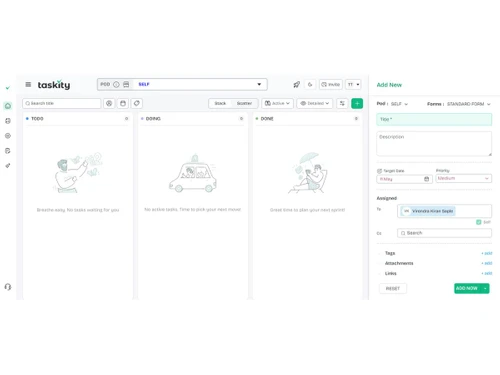Viewport: 500px width, 375px height.
Task: Open the board settings sliders icon
Action: tap(342, 103)
